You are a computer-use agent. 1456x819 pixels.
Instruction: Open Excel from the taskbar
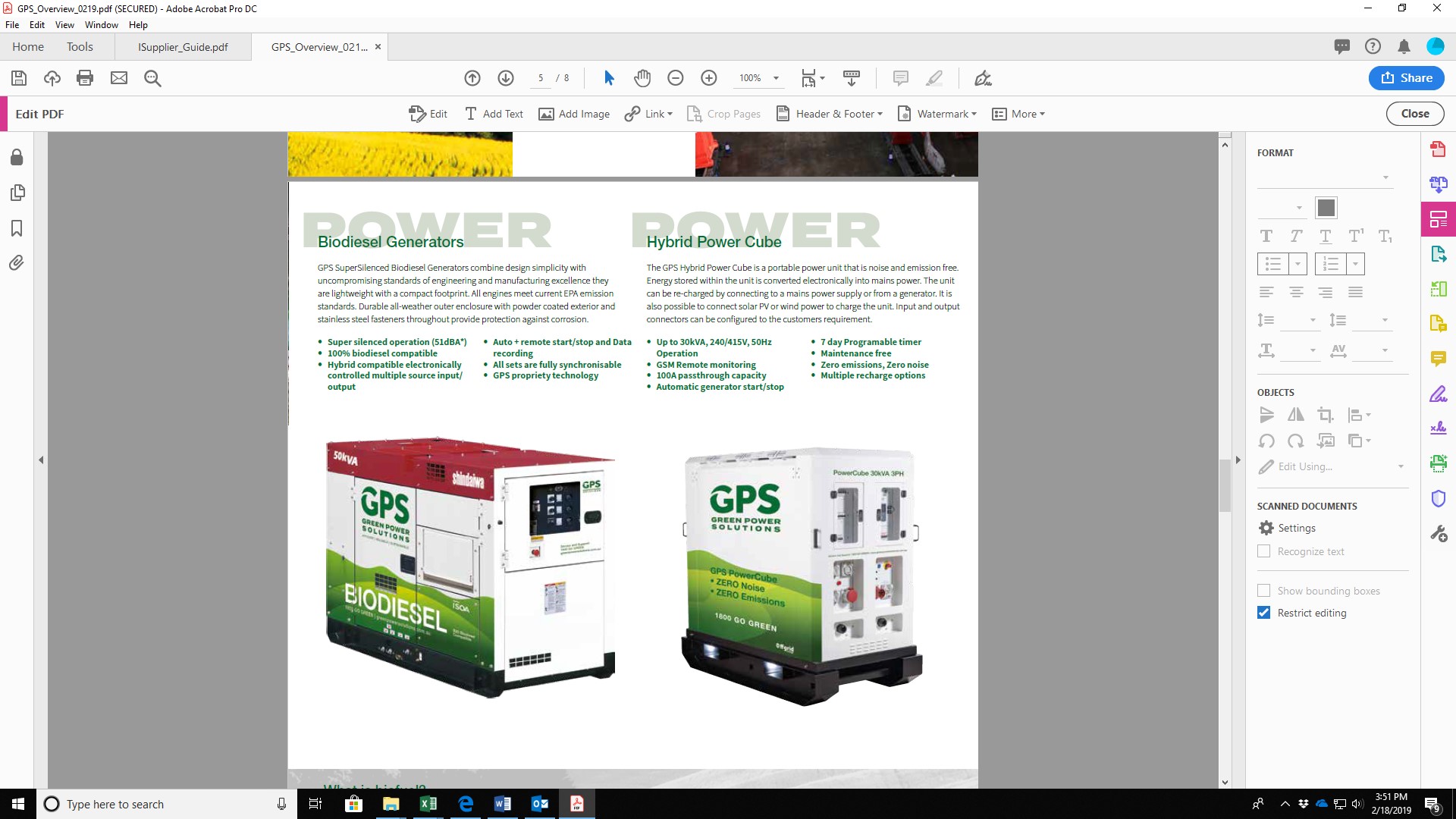tap(428, 804)
